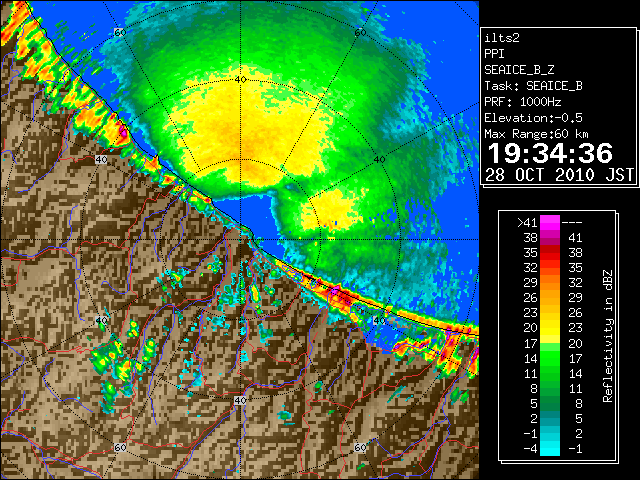
Task: Pick the dark red 35–38 dBZ legend swatch
Action: coord(550,253)
